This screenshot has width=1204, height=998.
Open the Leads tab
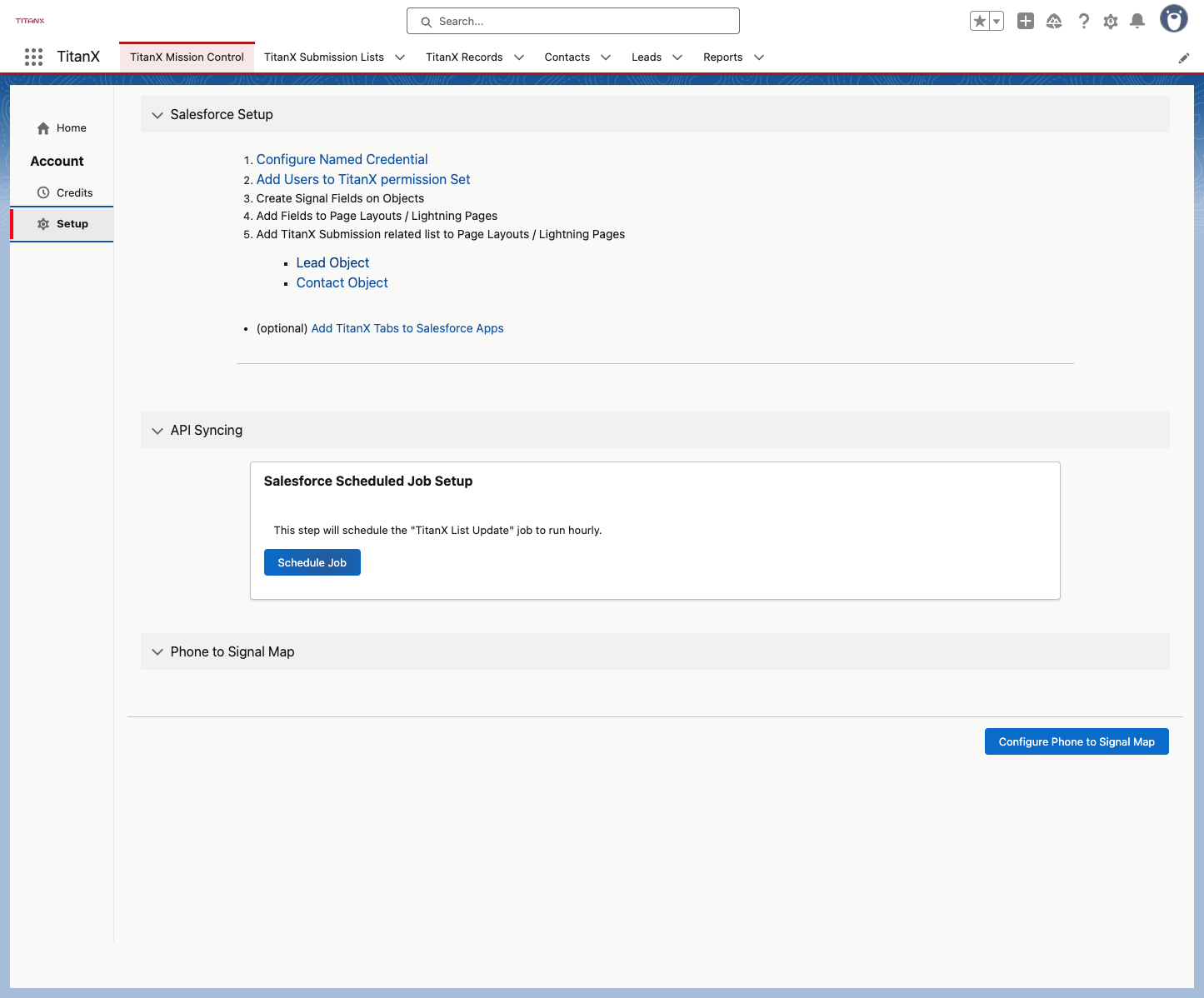[x=647, y=57]
